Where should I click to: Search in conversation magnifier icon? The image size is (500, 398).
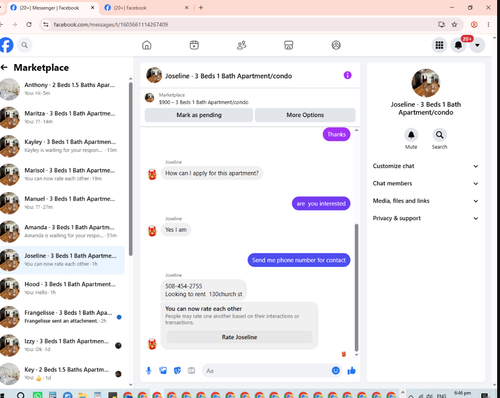click(439, 135)
